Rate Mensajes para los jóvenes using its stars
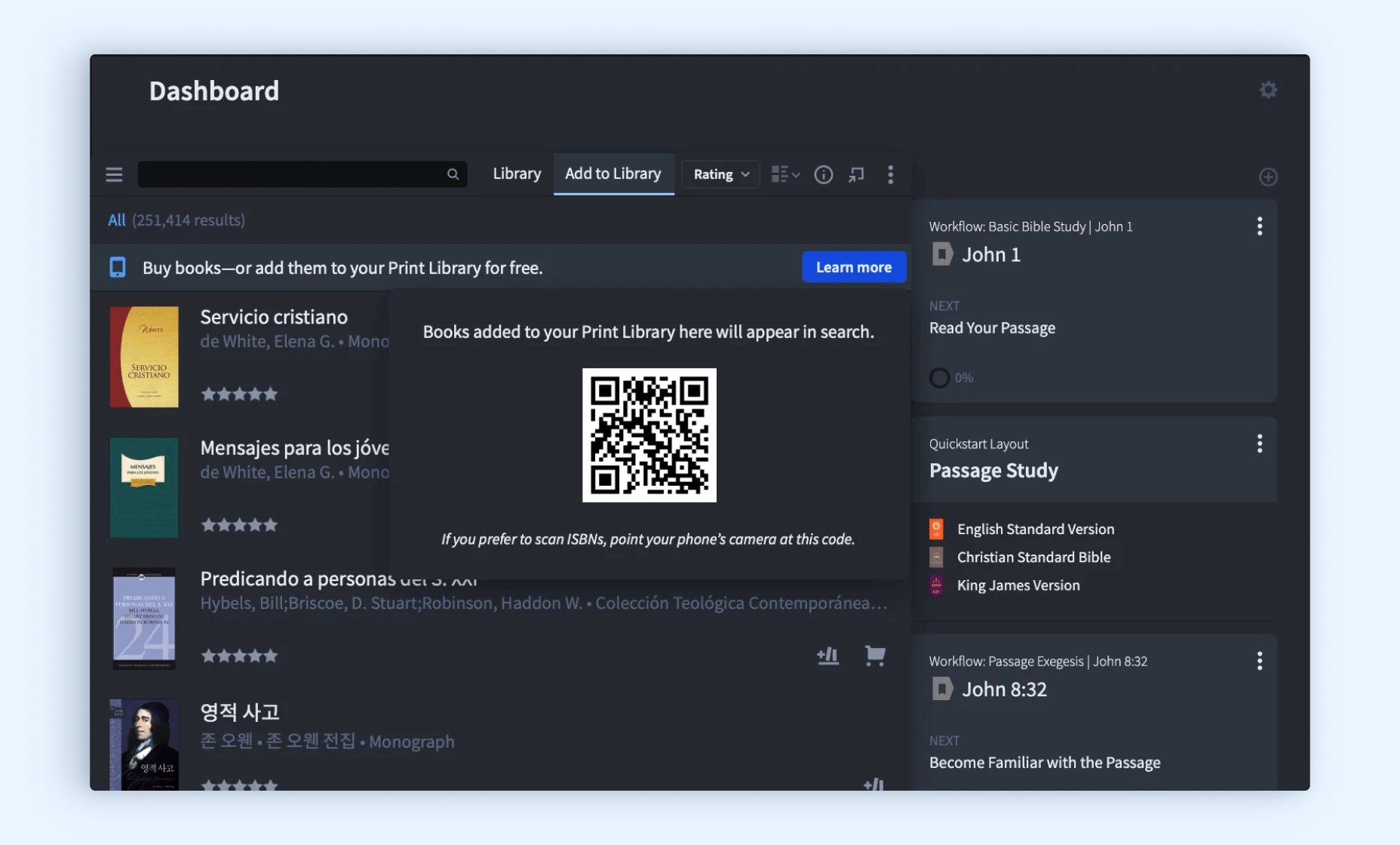Screen dimensions: 1400x845 239,525
